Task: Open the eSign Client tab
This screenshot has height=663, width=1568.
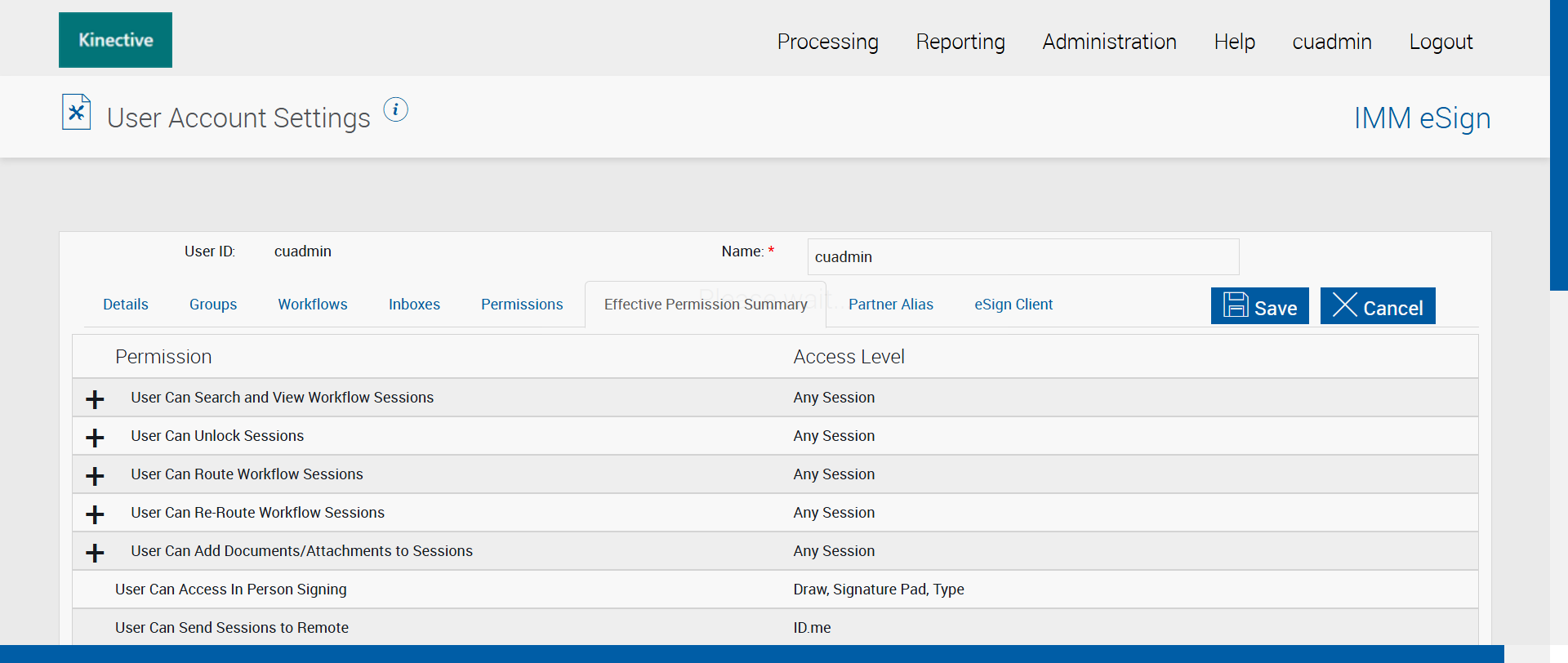Action: (1013, 305)
